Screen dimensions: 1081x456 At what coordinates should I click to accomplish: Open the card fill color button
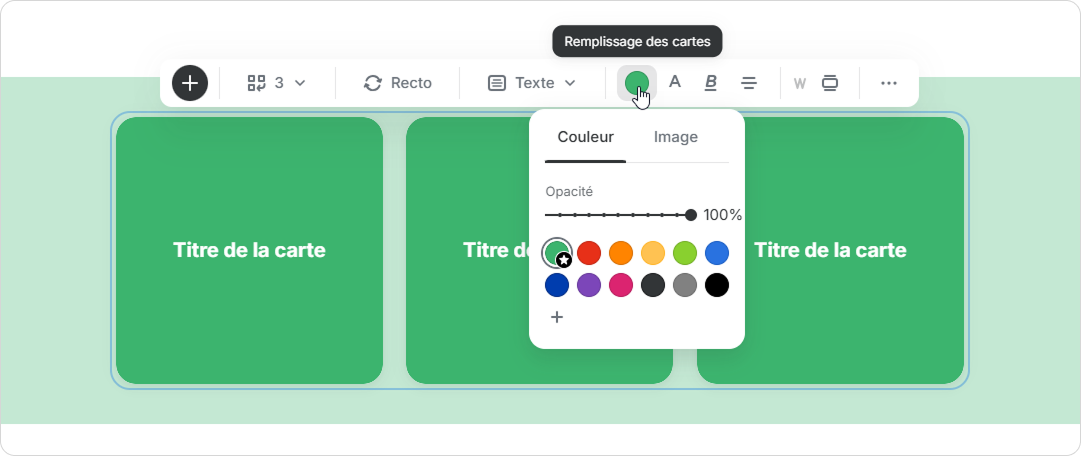click(637, 83)
